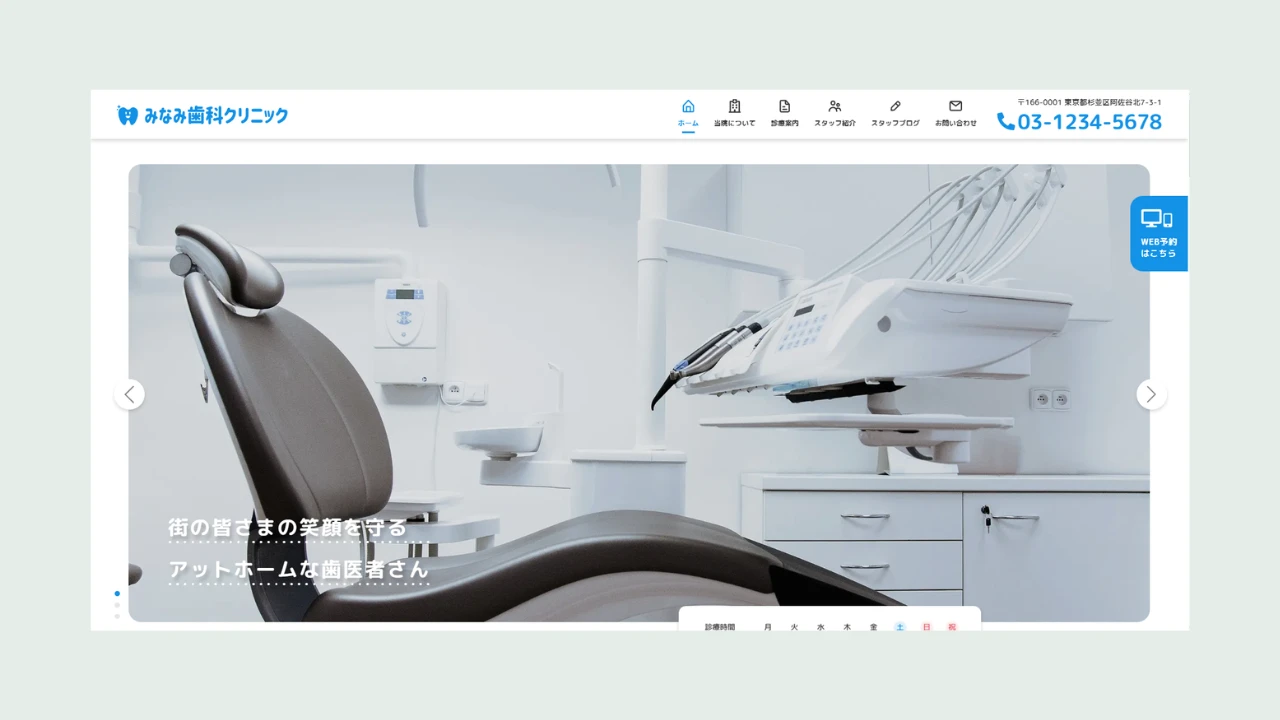Image resolution: width=1280 pixels, height=720 pixels.
Task: Click the clinic address text 〒166-0001
Action: [1089, 102]
